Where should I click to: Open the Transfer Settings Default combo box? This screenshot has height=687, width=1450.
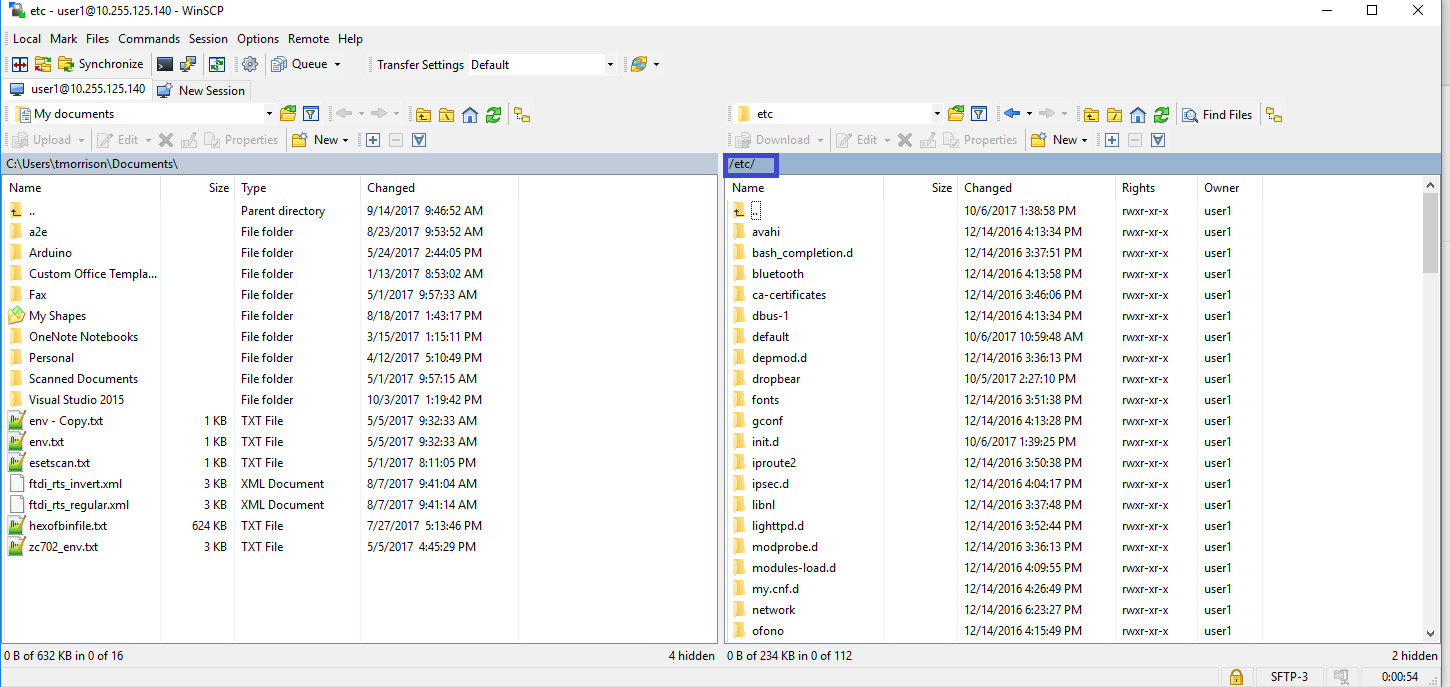click(x=542, y=64)
